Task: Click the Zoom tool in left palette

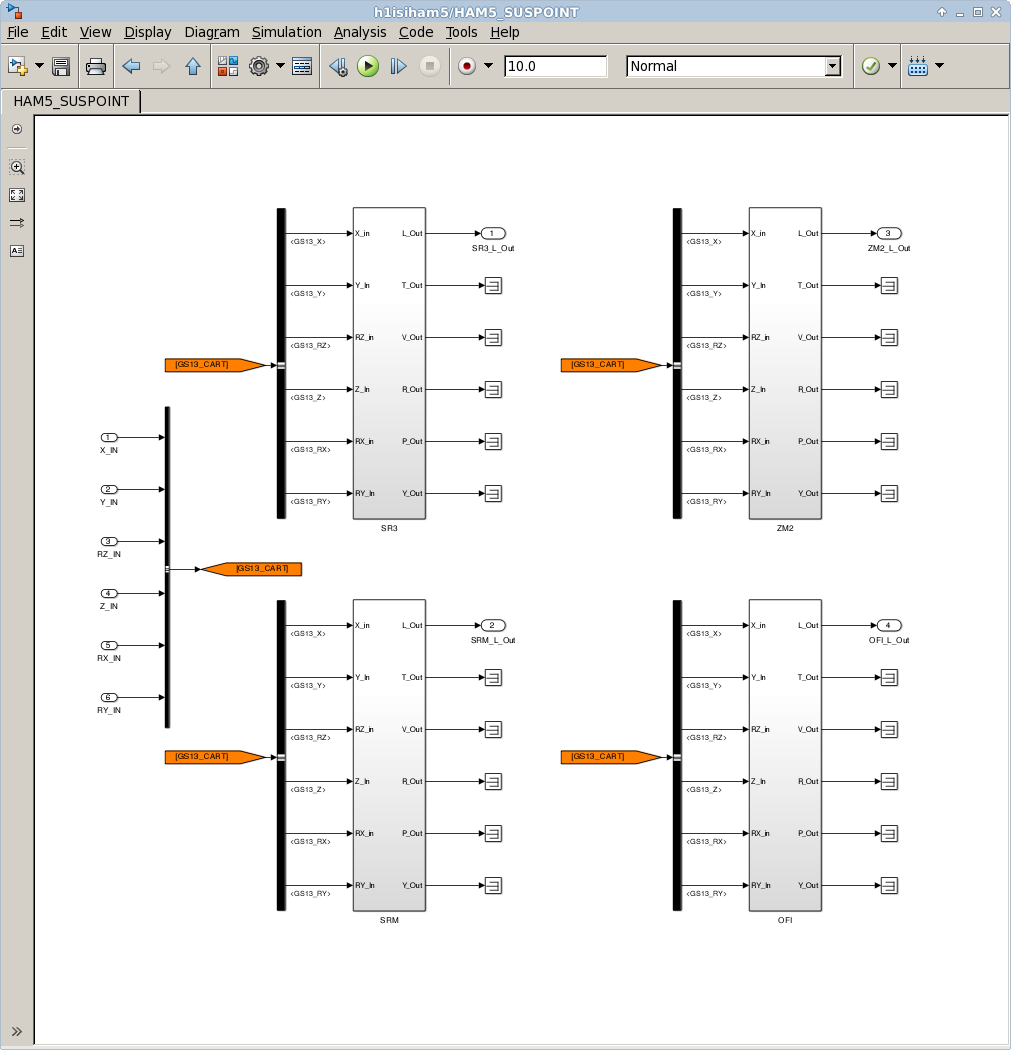Action: pos(17,167)
